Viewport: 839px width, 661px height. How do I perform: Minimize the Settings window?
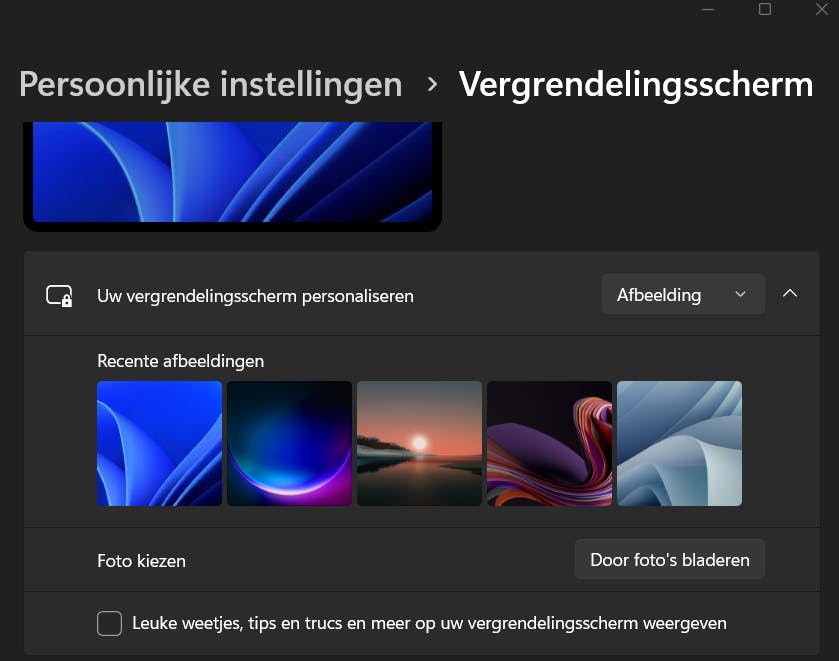pyautogui.click(x=708, y=9)
